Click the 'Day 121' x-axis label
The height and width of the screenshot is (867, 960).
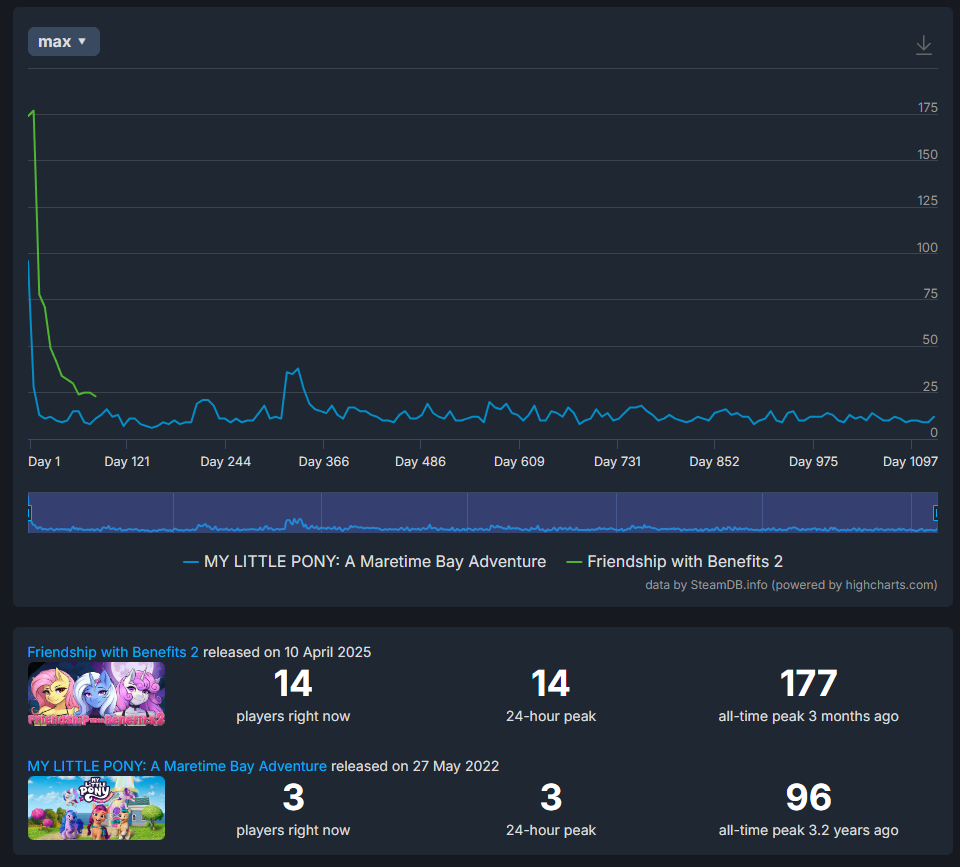(127, 462)
